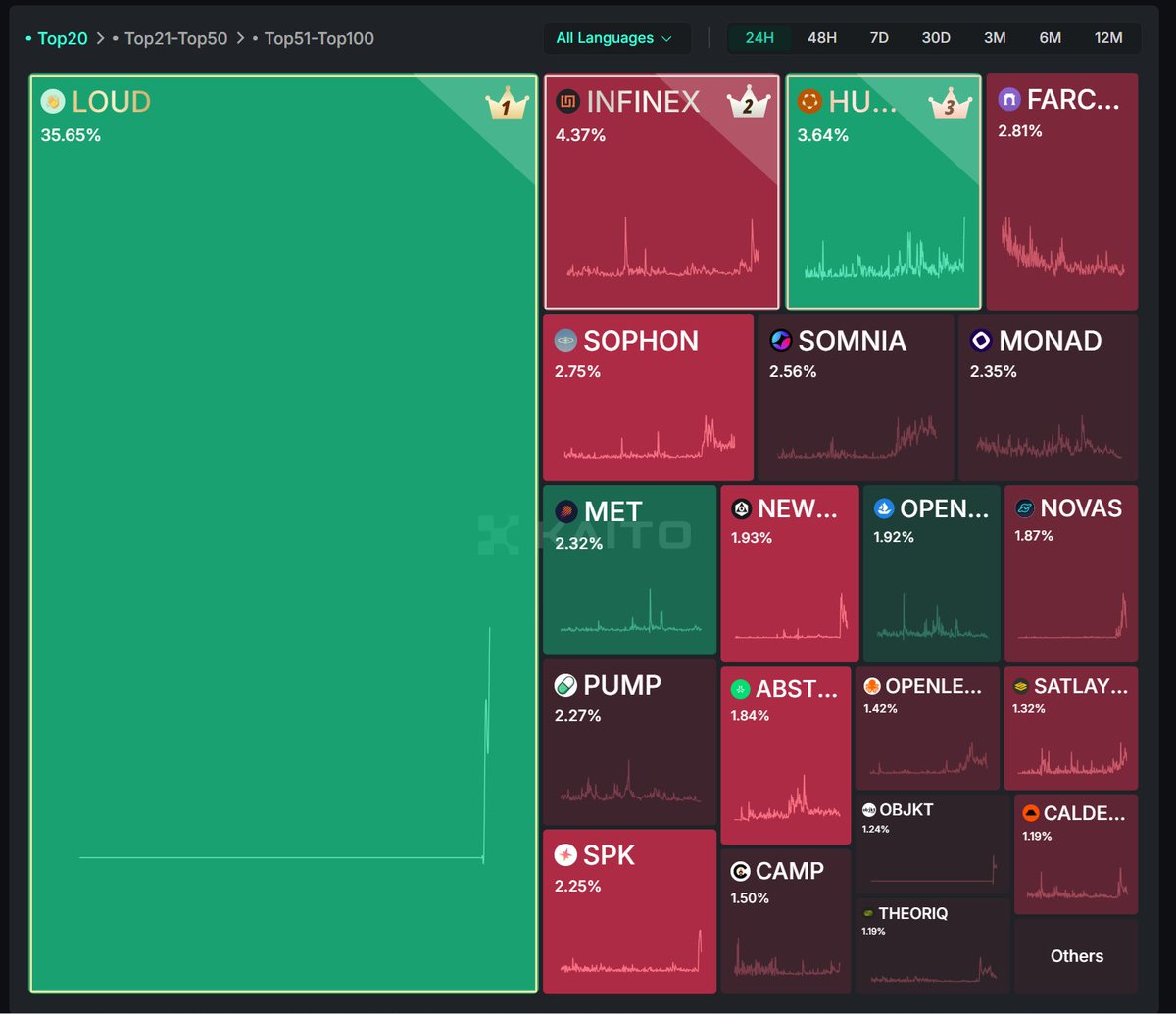
Task: Click the CAMP 1.50% value
Action: [x=750, y=897]
